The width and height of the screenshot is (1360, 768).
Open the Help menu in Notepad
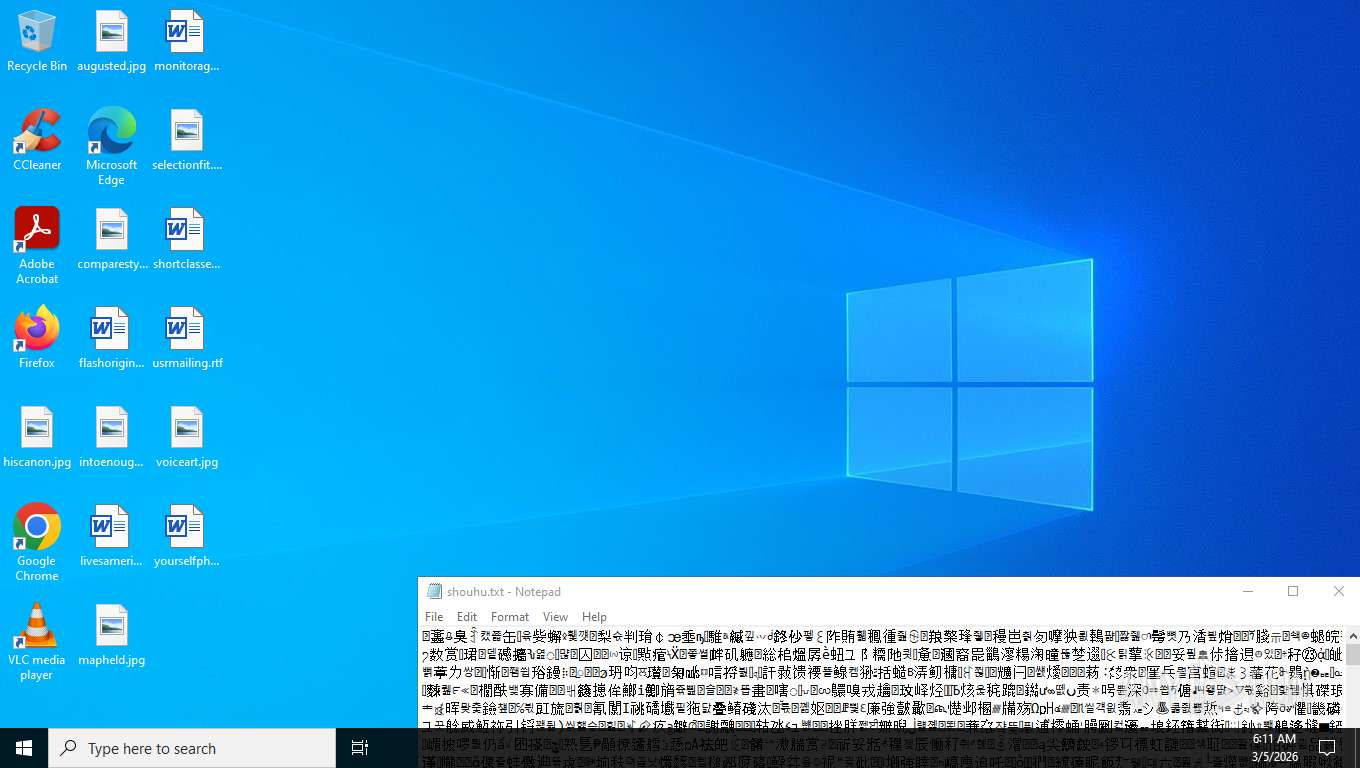(594, 617)
